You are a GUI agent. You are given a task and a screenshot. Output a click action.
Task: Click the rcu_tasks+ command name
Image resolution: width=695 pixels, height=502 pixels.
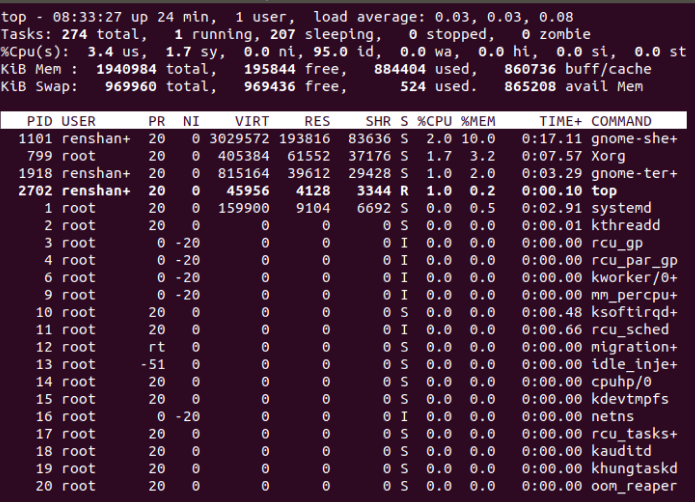tap(634, 433)
